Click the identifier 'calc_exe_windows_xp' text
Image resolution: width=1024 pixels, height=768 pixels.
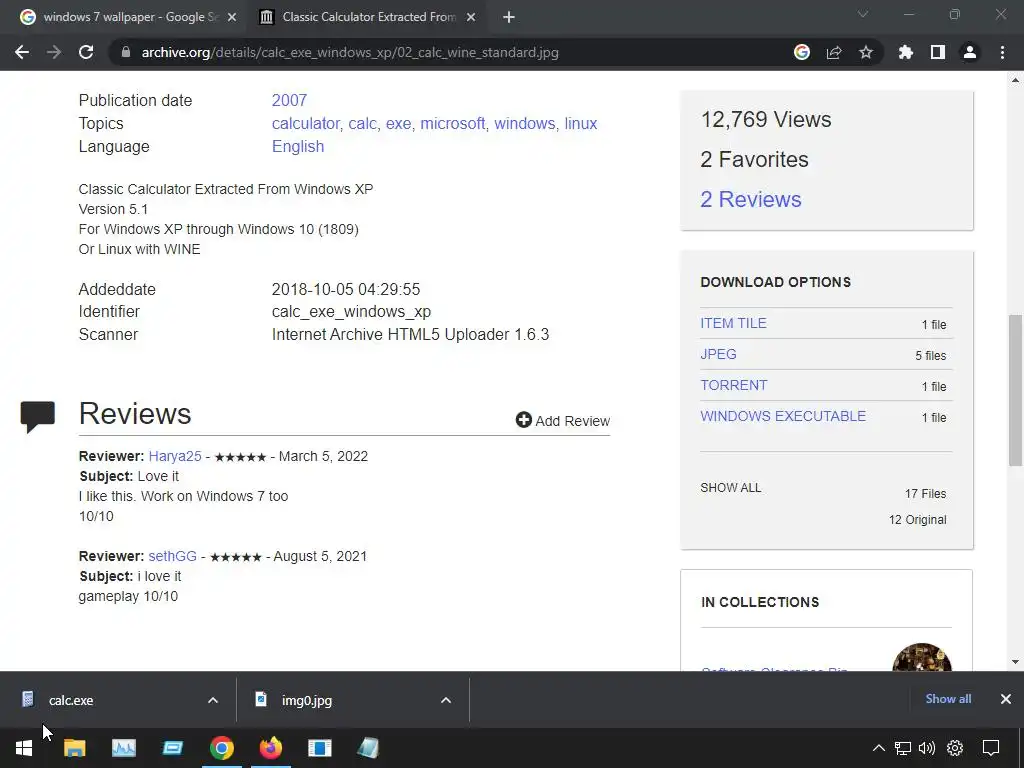click(x=351, y=312)
